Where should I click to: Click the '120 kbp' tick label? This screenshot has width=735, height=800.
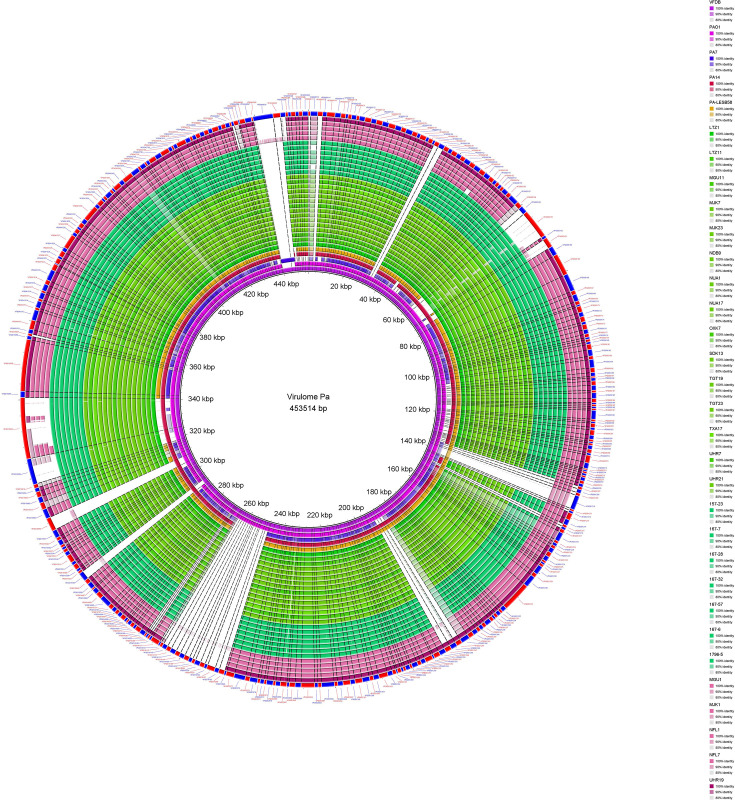point(417,409)
